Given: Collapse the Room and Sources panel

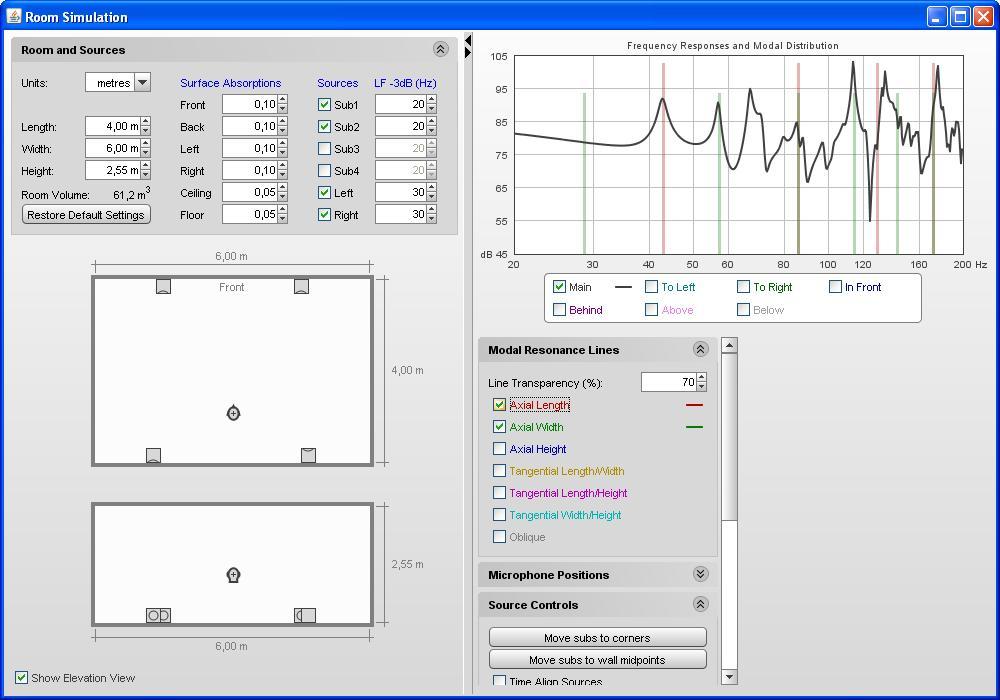Looking at the screenshot, I should tap(440, 49).
